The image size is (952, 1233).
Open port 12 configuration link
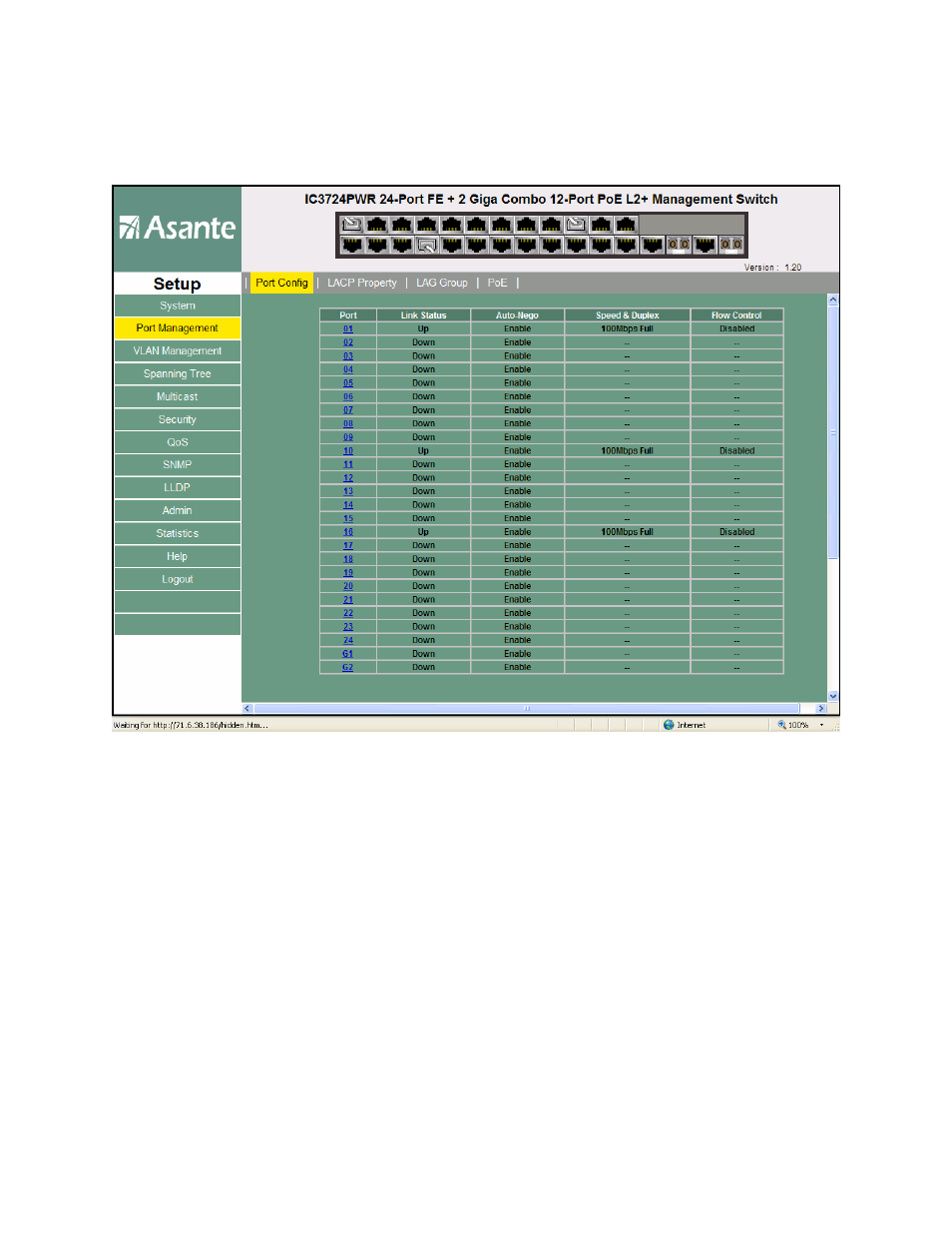pos(348,477)
